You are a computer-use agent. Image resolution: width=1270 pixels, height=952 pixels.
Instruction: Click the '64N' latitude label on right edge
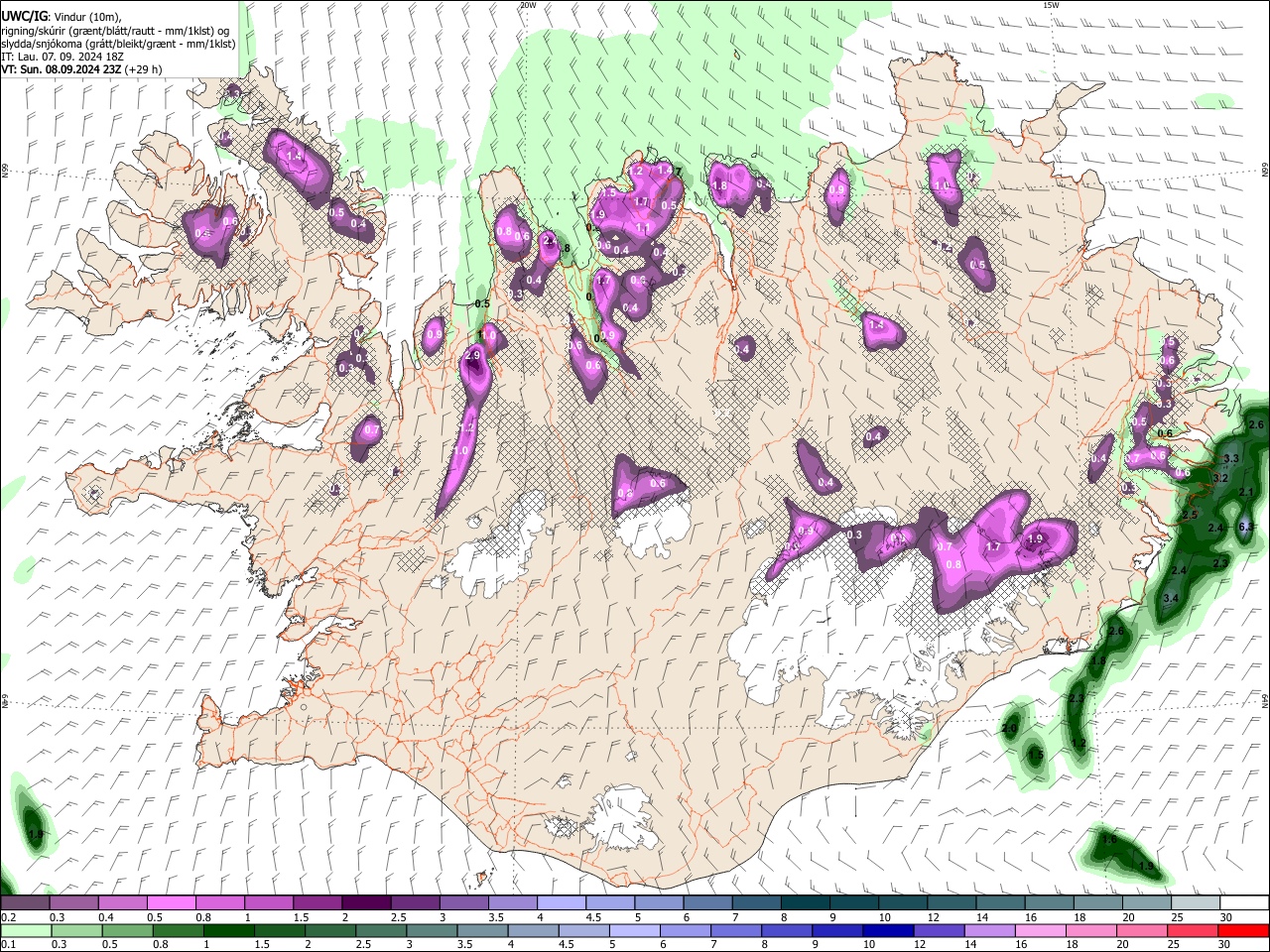click(x=1265, y=700)
